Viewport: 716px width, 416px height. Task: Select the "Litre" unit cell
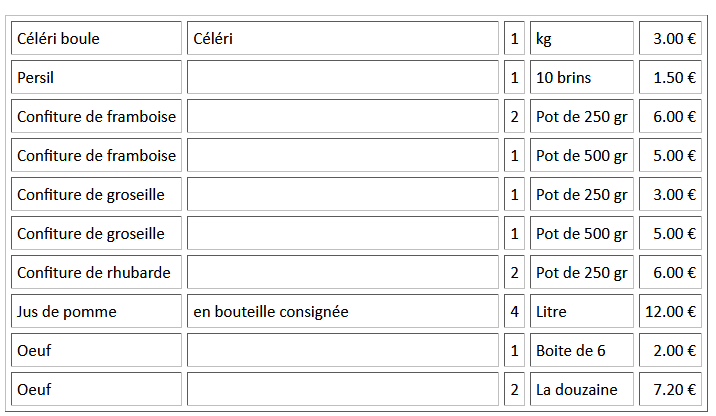581,312
